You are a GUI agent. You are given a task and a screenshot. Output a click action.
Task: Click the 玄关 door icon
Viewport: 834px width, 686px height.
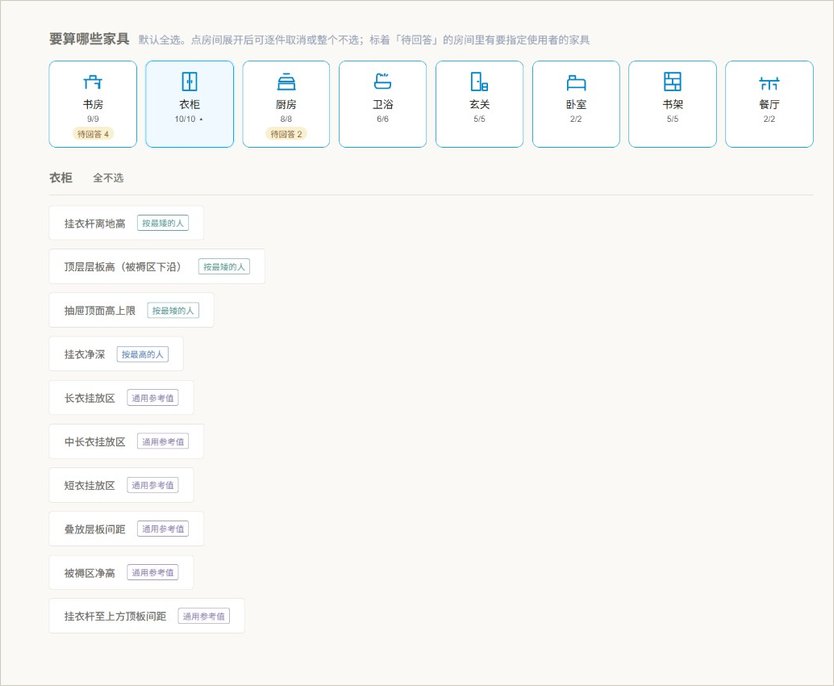click(479, 82)
